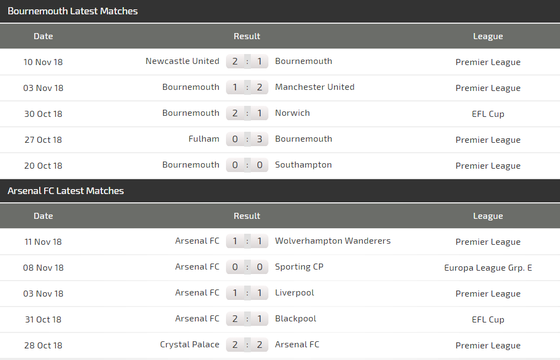
Task: Click the Arsenal vs Blackpool 2:1 score
Action: pos(247,319)
